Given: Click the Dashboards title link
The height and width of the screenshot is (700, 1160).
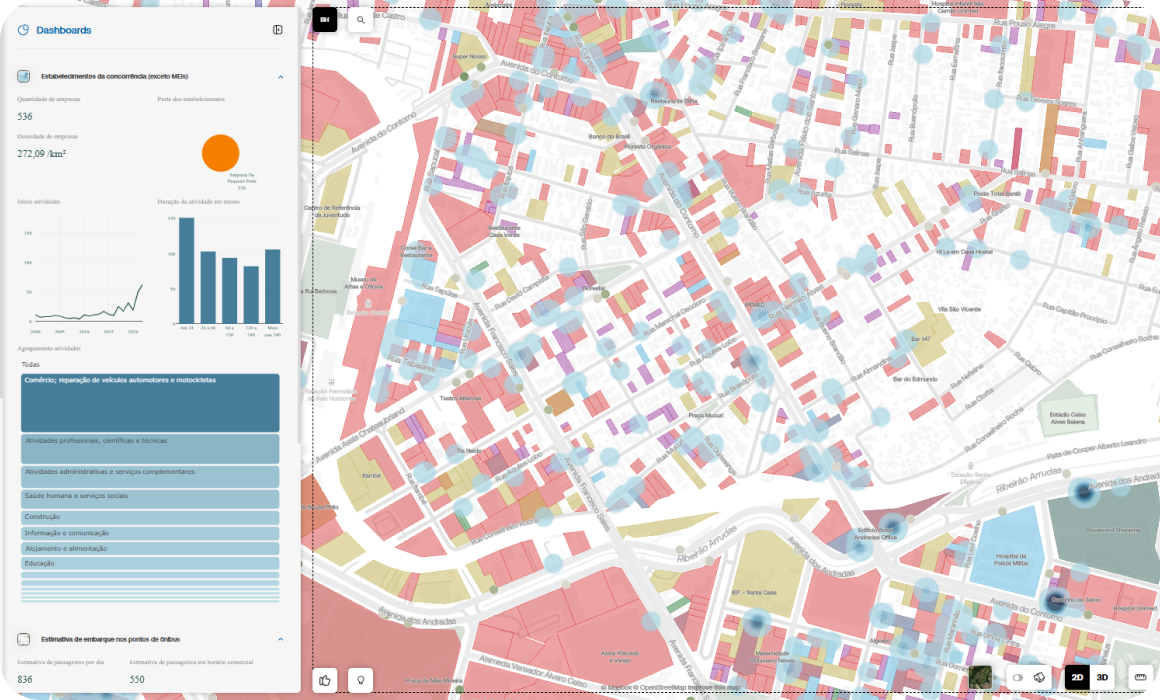Looking at the screenshot, I should pos(64,30).
